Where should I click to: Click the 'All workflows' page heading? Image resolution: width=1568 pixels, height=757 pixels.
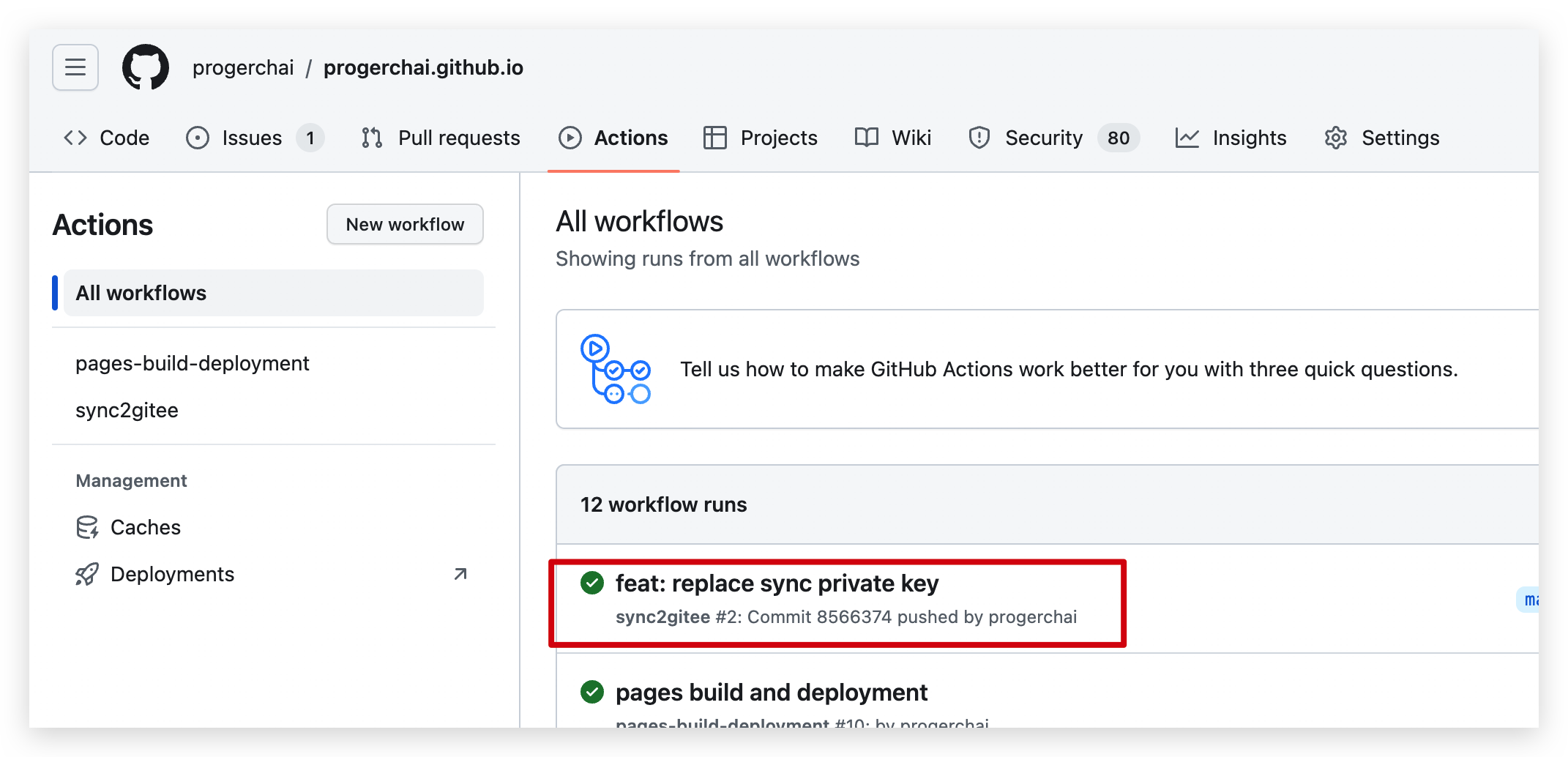tap(639, 221)
